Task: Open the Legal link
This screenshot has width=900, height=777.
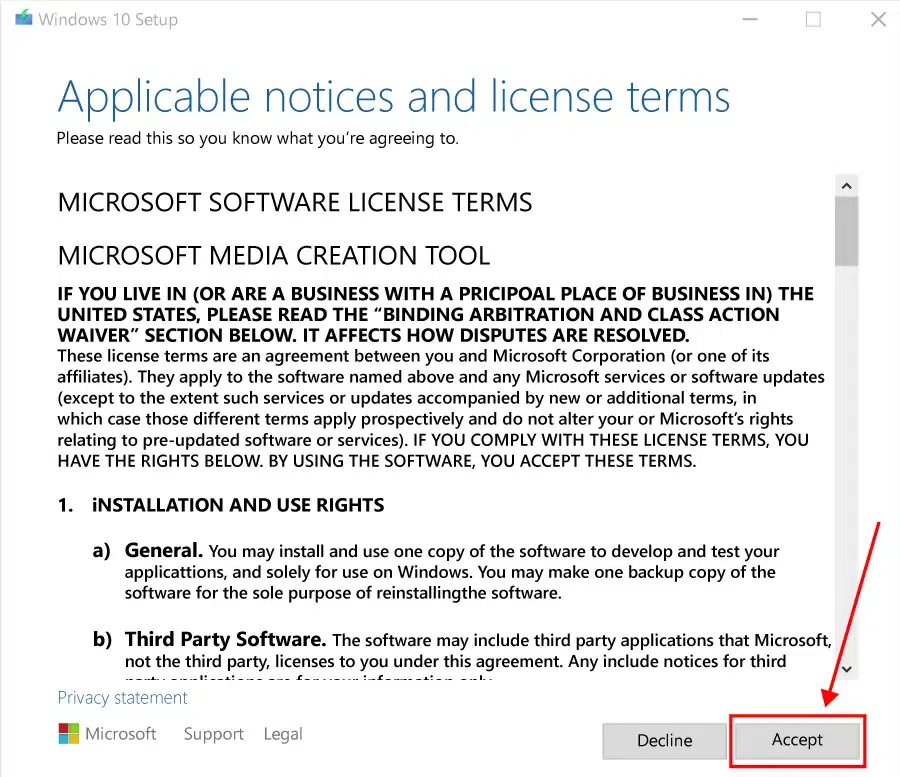Action: (283, 734)
